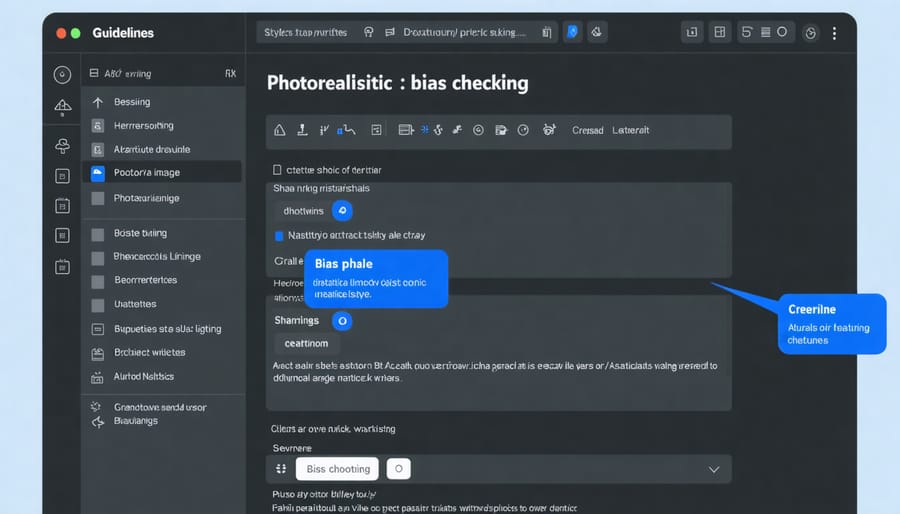Click the blue asterisk icon in editor toolbar

(425, 130)
